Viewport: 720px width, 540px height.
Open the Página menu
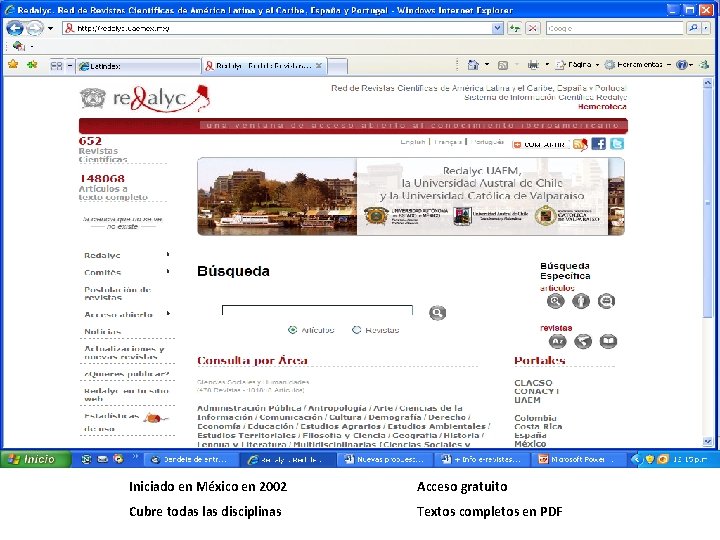click(x=578, y=65)
